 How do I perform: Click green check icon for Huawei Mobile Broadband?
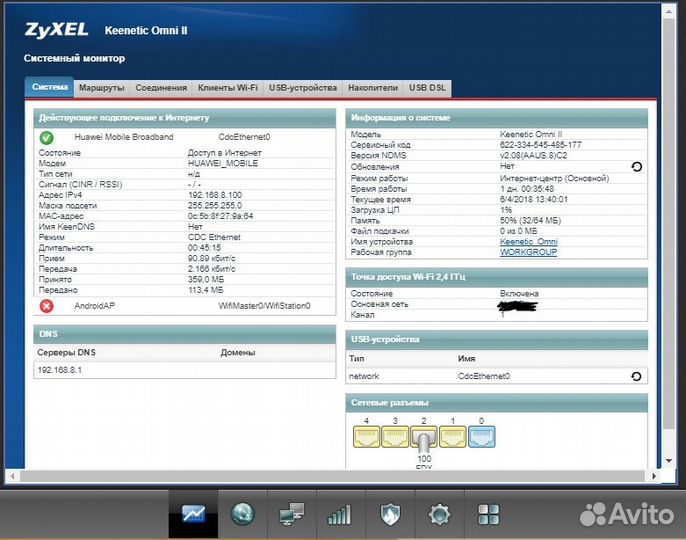tap(46, 137)
